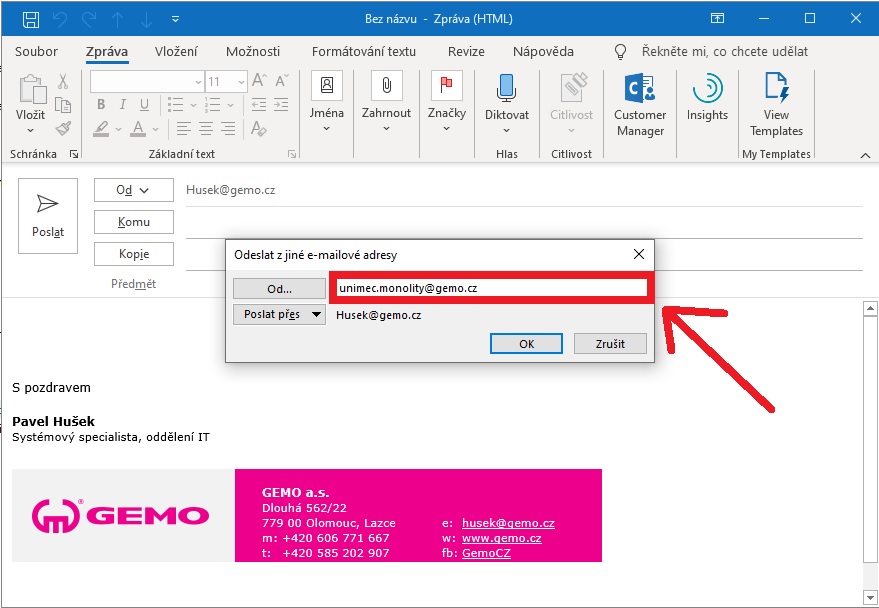Click the Od... button in the dialog

point(279,289)
